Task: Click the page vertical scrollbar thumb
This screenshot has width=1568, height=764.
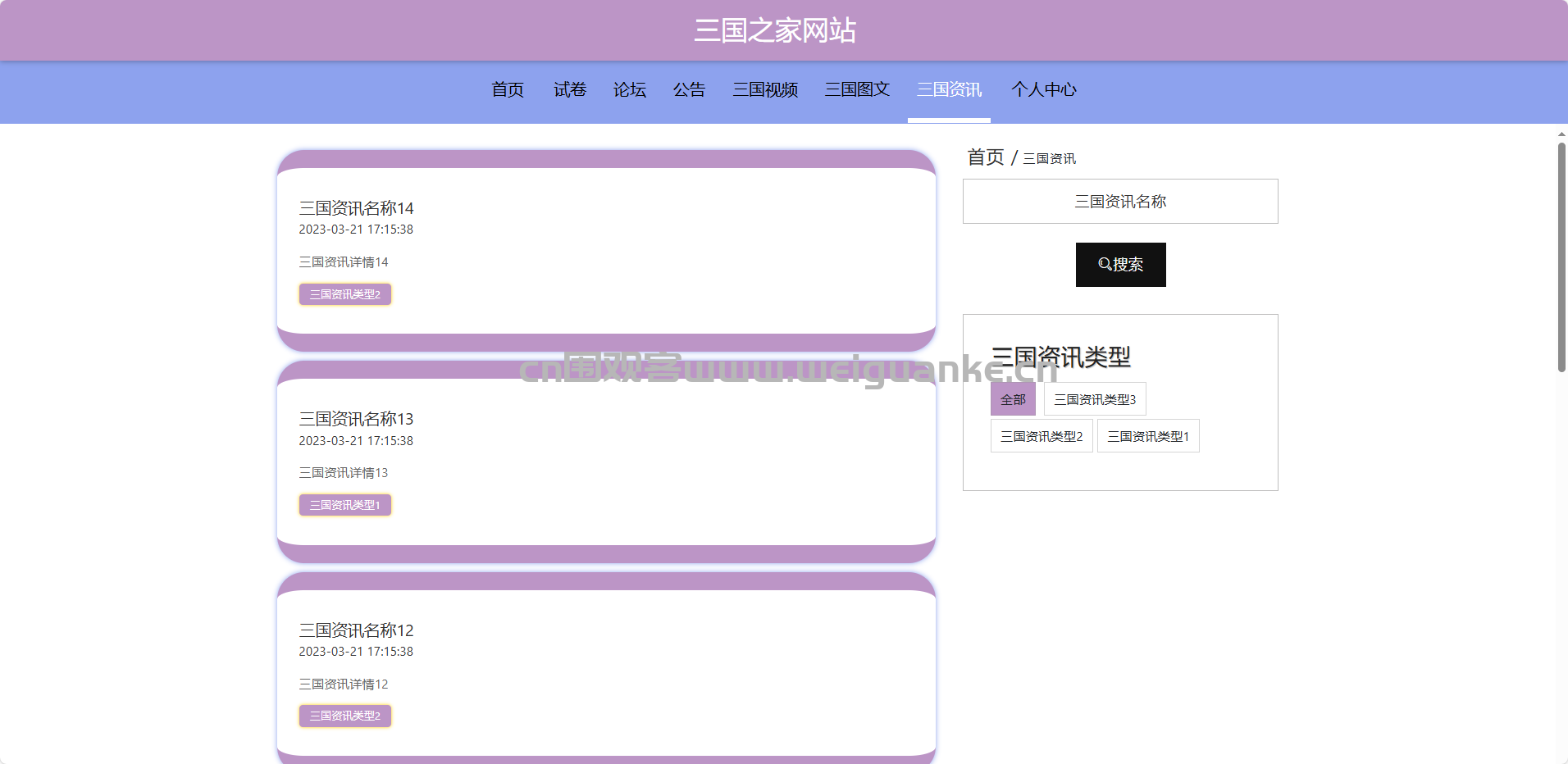Action: click(x=1561, y=257)
